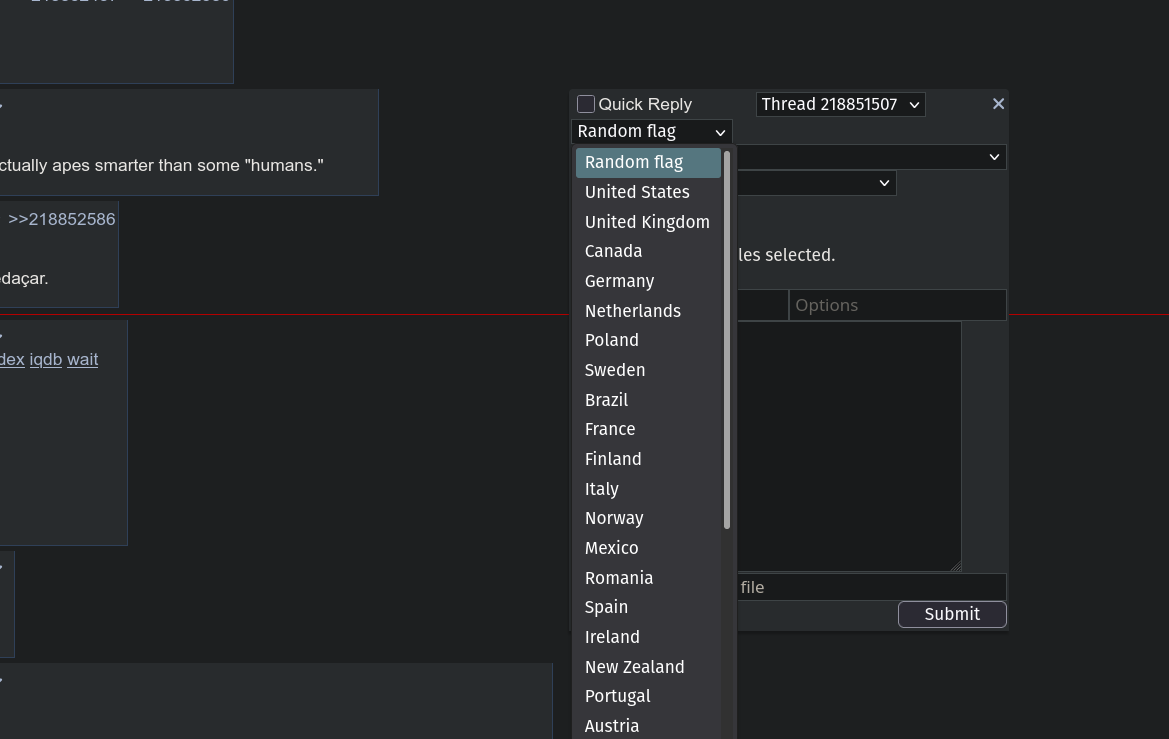Open the shorter dropdown above files selected
Viewport: 1169px width, 739px height.
pos(816,183)
